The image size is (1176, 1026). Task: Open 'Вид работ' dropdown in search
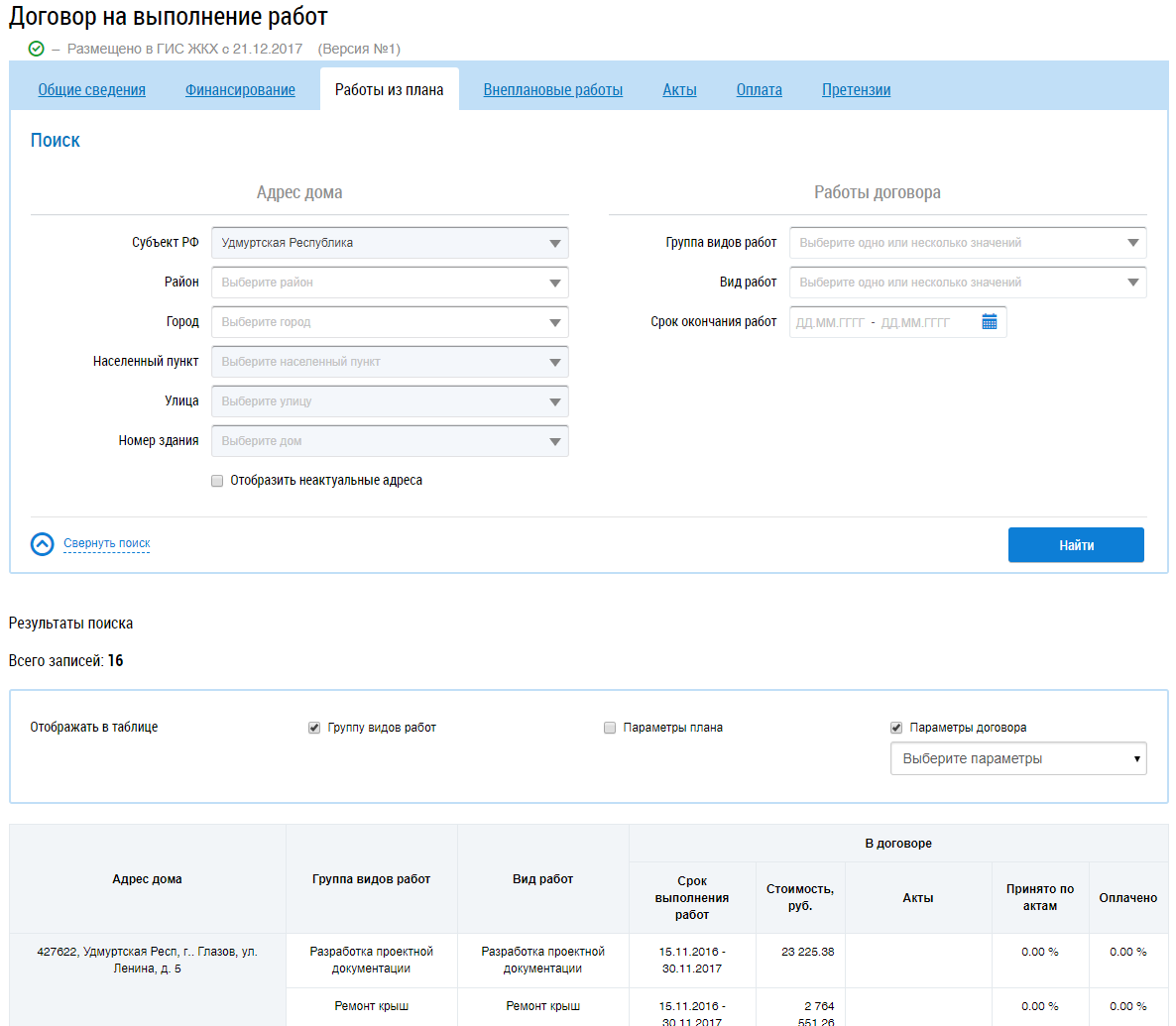tap(967, 283)
